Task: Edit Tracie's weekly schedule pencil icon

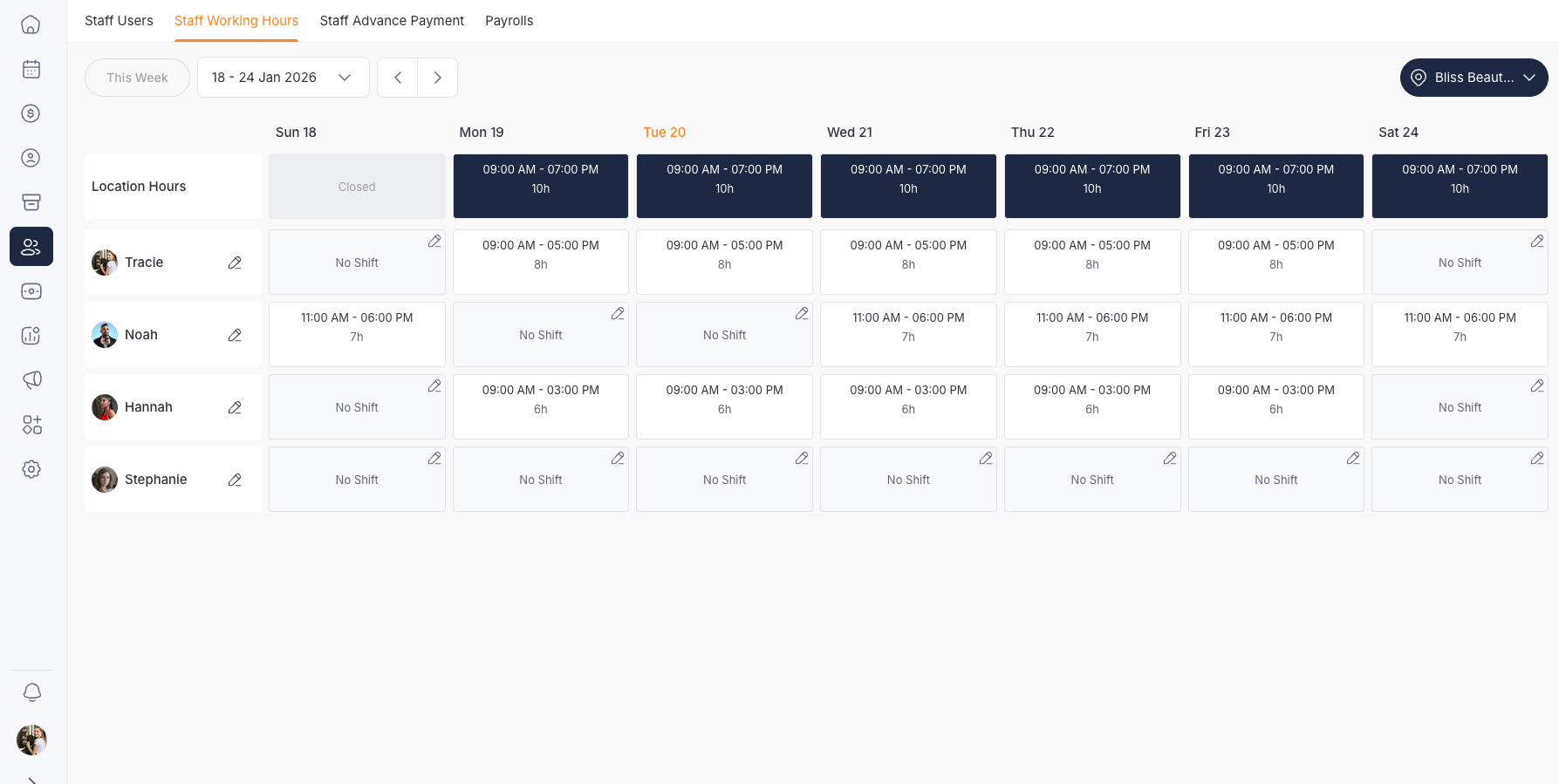Action: (x=235, y=262)
